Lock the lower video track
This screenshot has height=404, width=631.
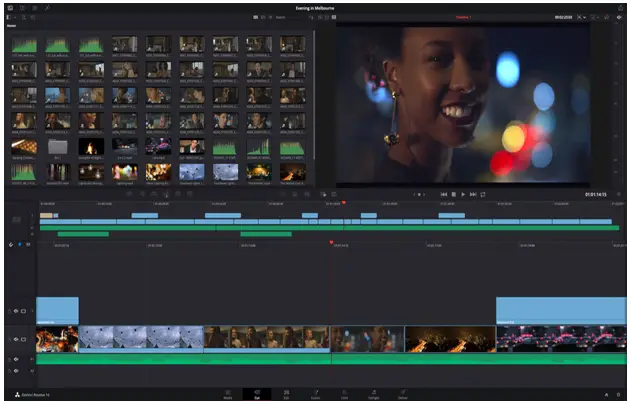[x=10, y=339]
